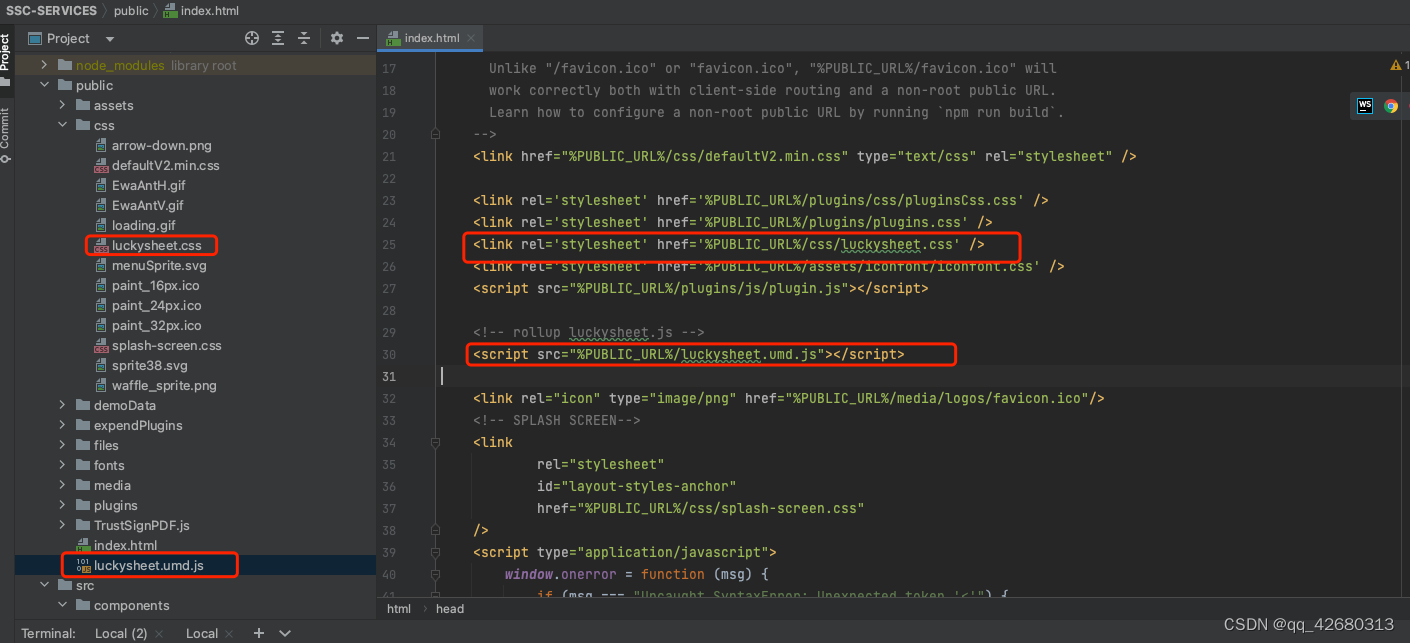Open preview in WebStorm built-in browser icon
Viewport: 1410px width, 643px height.
coord(1365,105)
